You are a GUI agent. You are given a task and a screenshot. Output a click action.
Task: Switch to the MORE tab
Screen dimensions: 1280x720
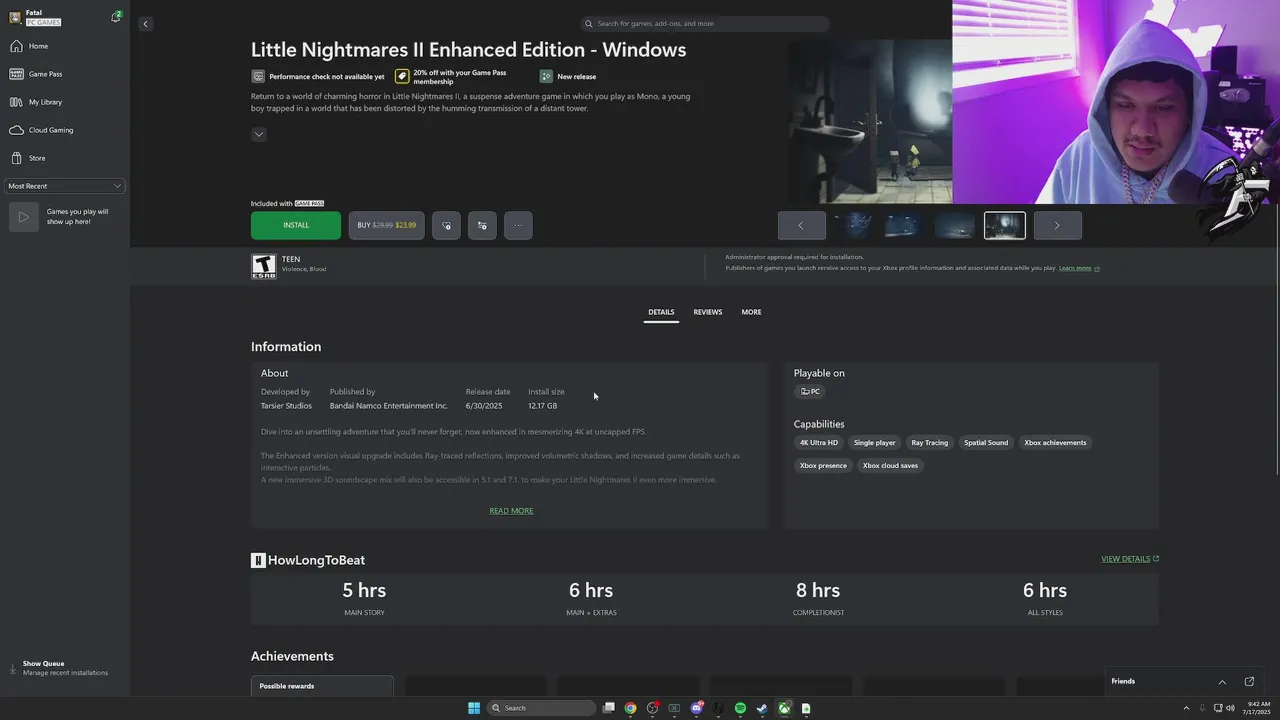[x=751, y=312]
